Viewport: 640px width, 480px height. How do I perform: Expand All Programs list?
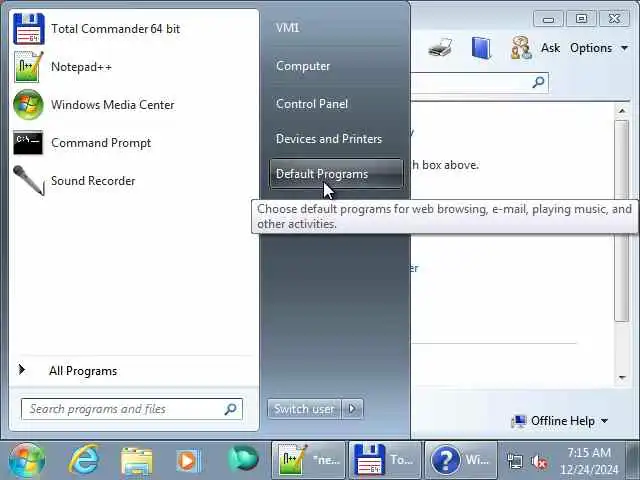tap(134, 371)
